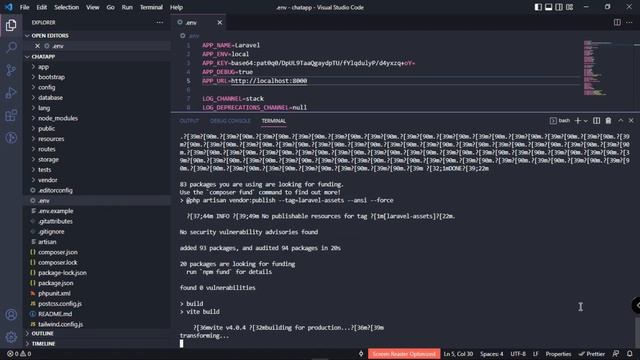Expand the bootstrap folder
The width and height of the screenshot is (640, 360).
[97, 77]
